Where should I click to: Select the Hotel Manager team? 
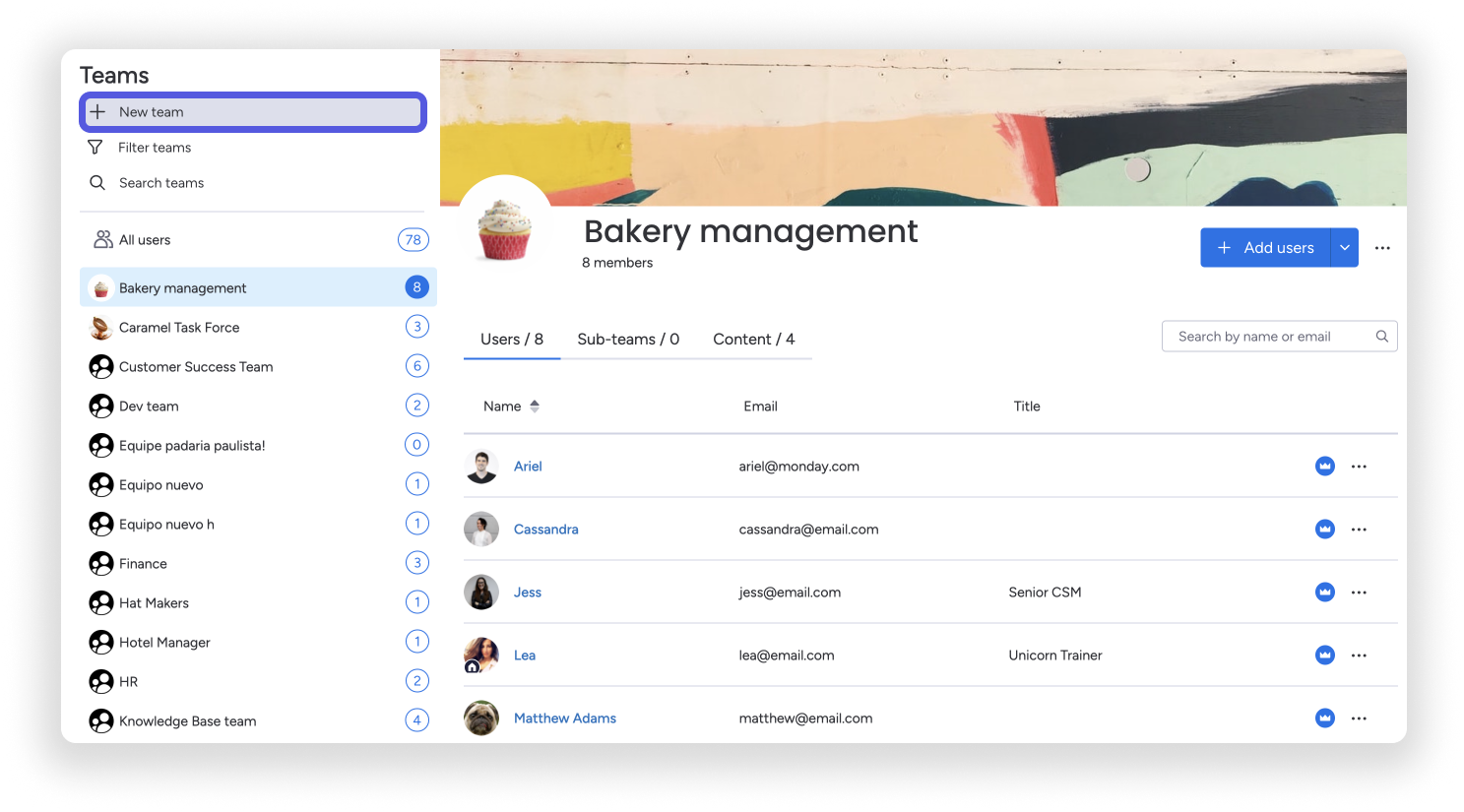[258, 643]
